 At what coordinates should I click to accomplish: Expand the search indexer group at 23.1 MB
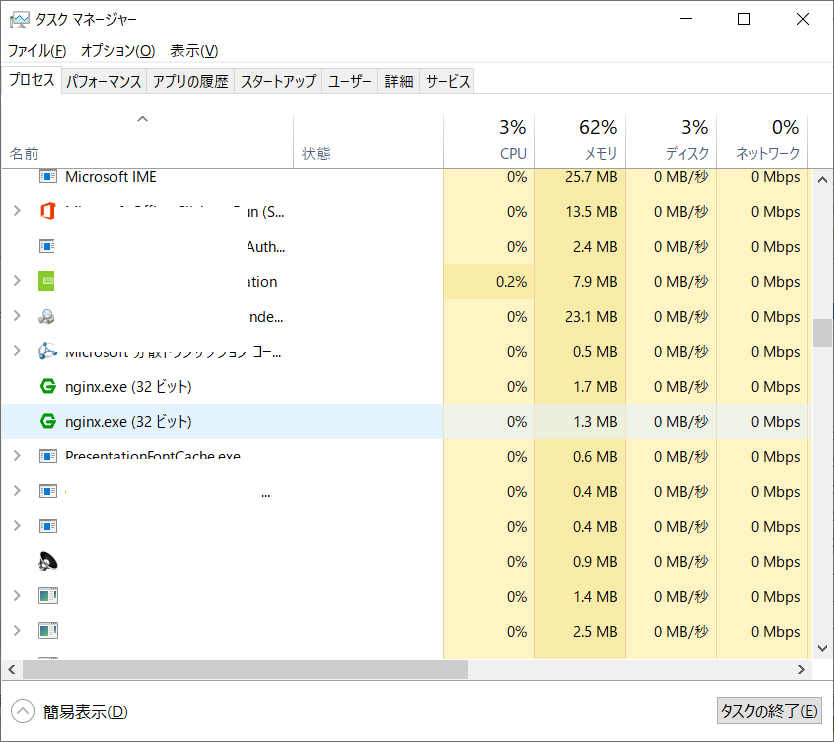[x=17, y=315]
